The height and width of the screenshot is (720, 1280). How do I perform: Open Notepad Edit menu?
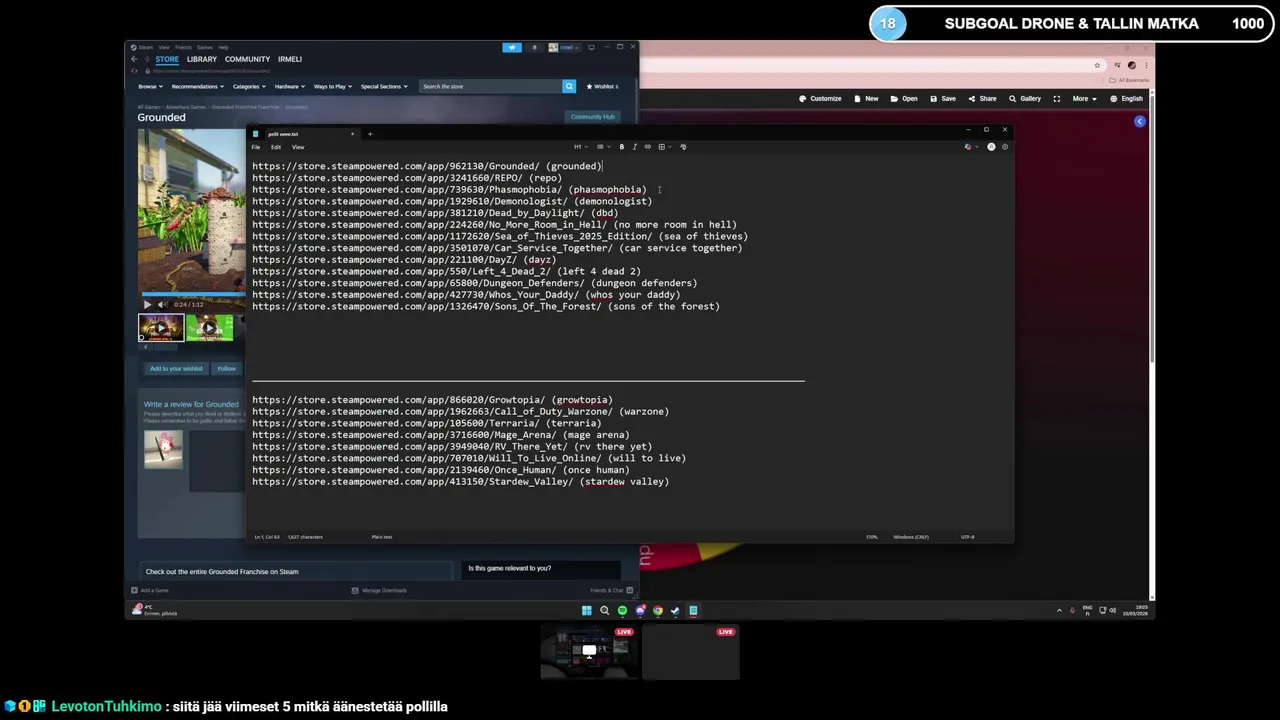[276, 147]
